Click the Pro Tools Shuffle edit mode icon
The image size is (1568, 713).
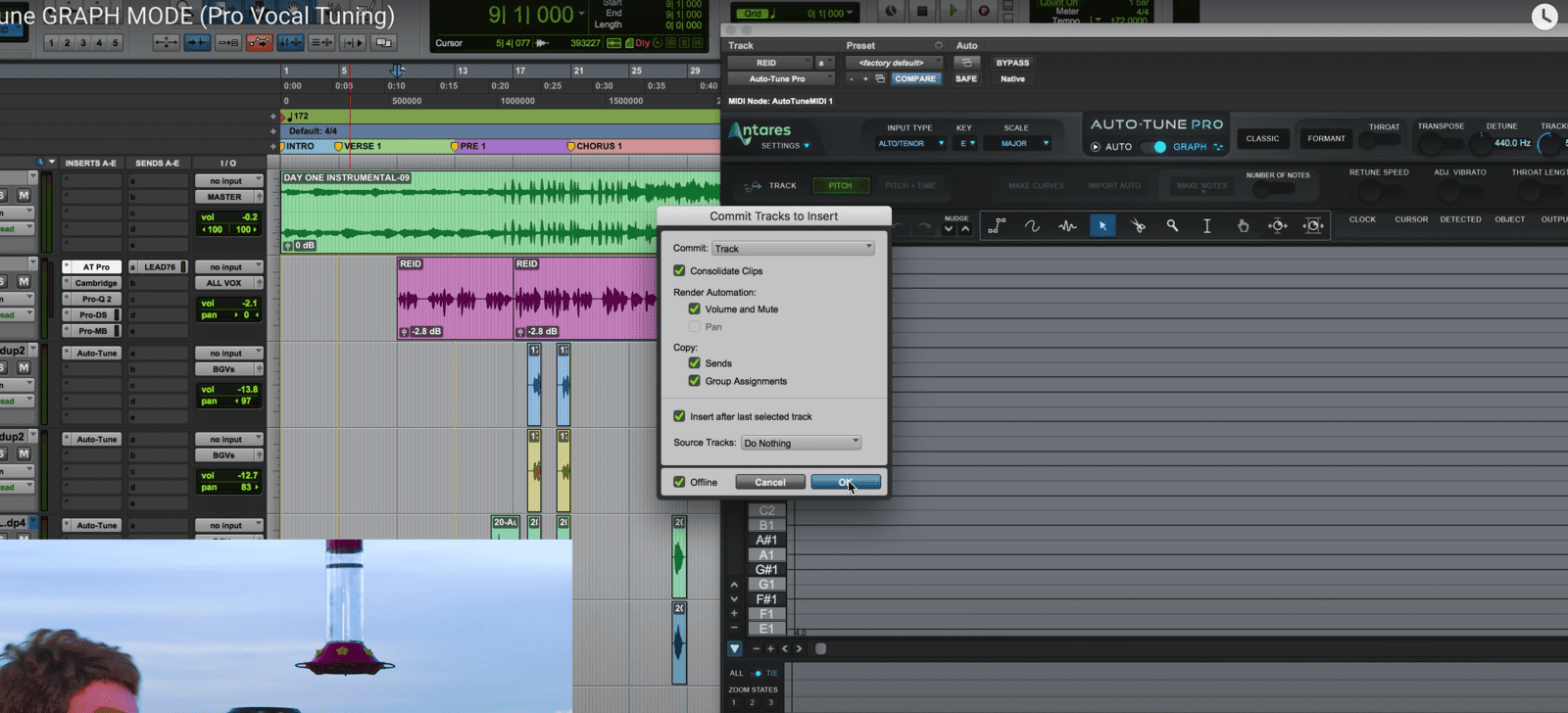coord(166,42)
